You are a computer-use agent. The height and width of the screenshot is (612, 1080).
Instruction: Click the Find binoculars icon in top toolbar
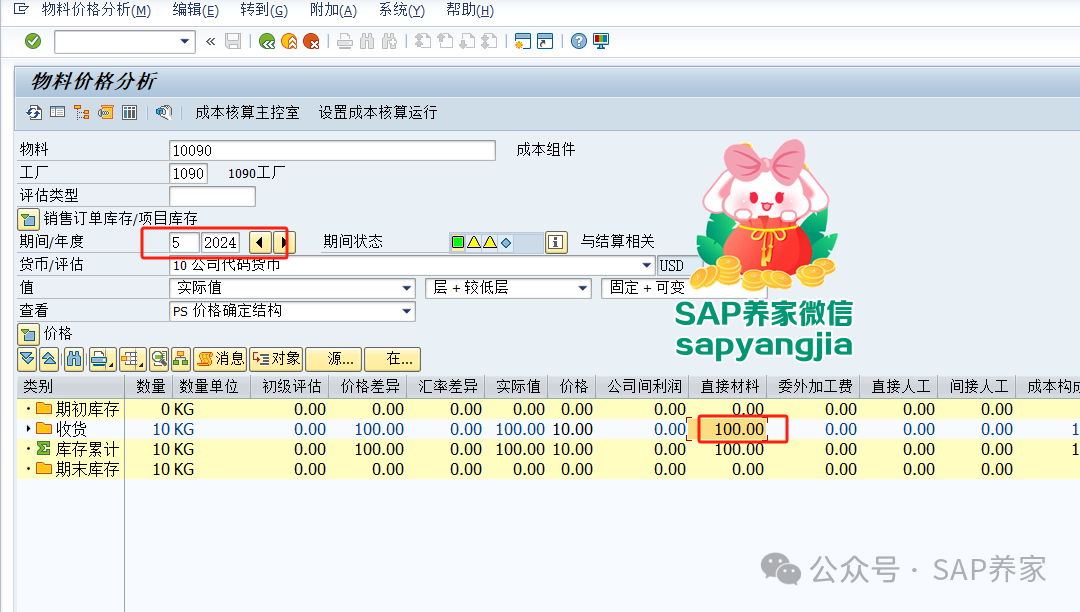click(367, 41)
